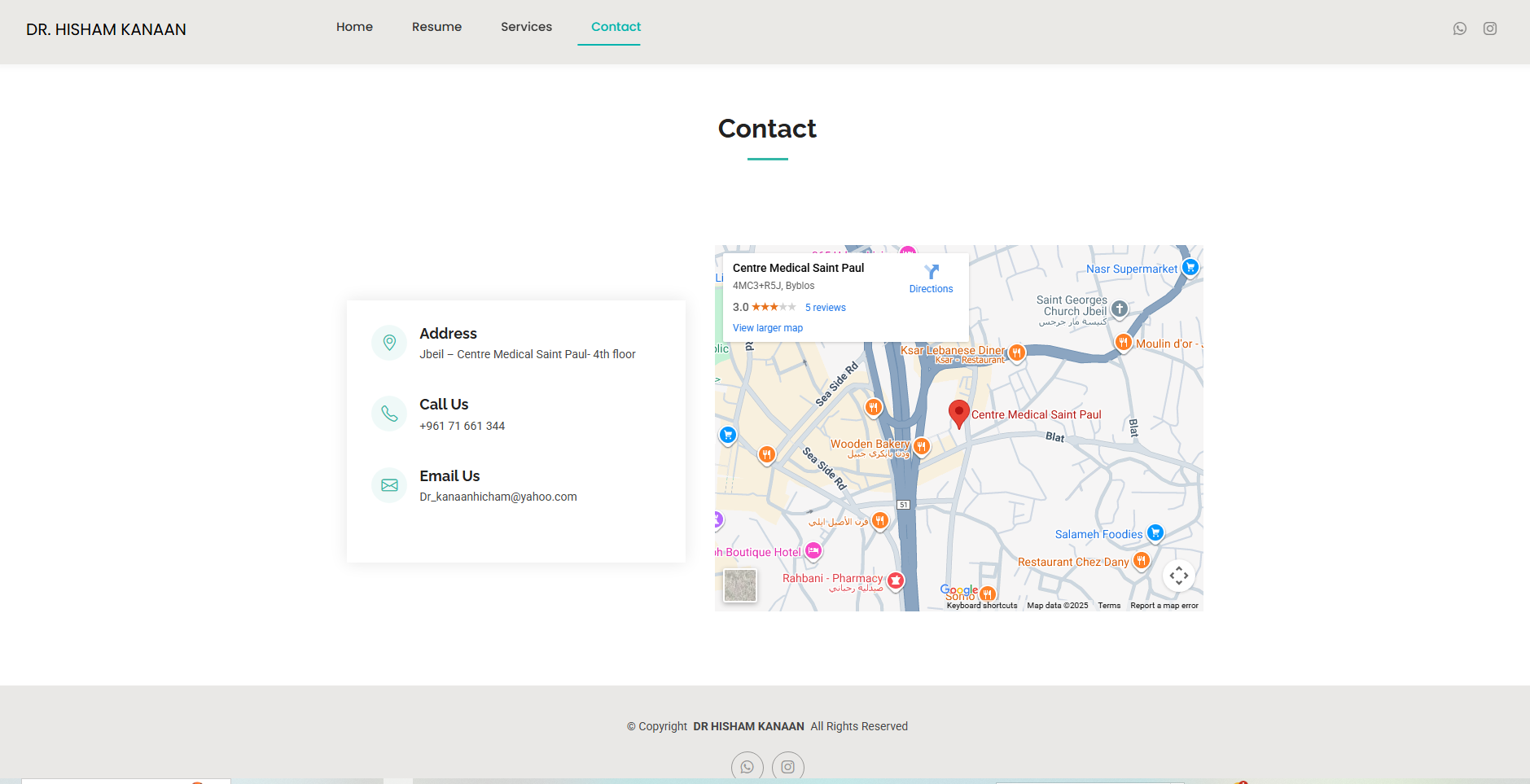Click the Rahbani Pharmacy map marker
Image resolution: width=1530 pixels, height=784 pixels.
click(x=896, y=580)
